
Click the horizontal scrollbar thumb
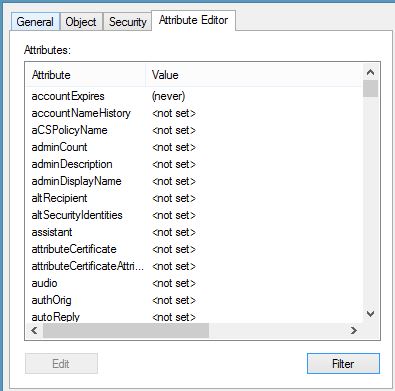point(126,330)
